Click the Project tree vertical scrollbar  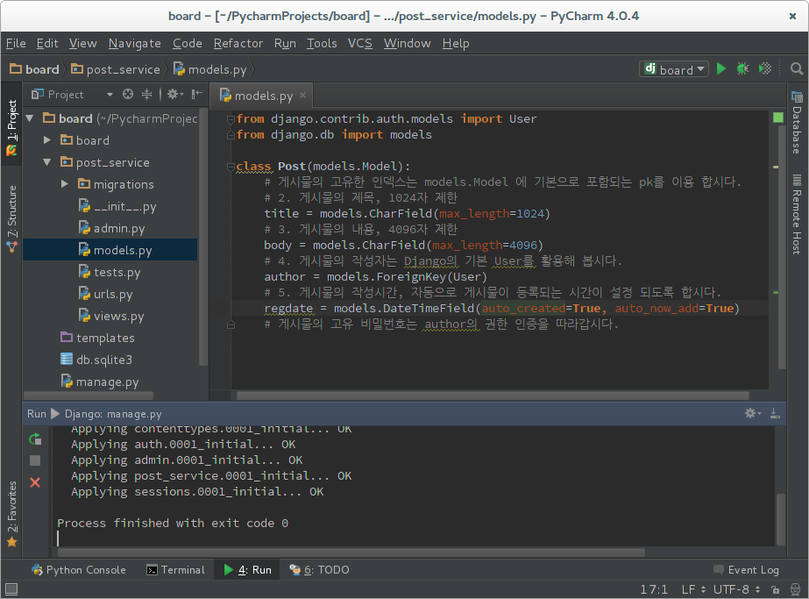[x=203, y=237]
